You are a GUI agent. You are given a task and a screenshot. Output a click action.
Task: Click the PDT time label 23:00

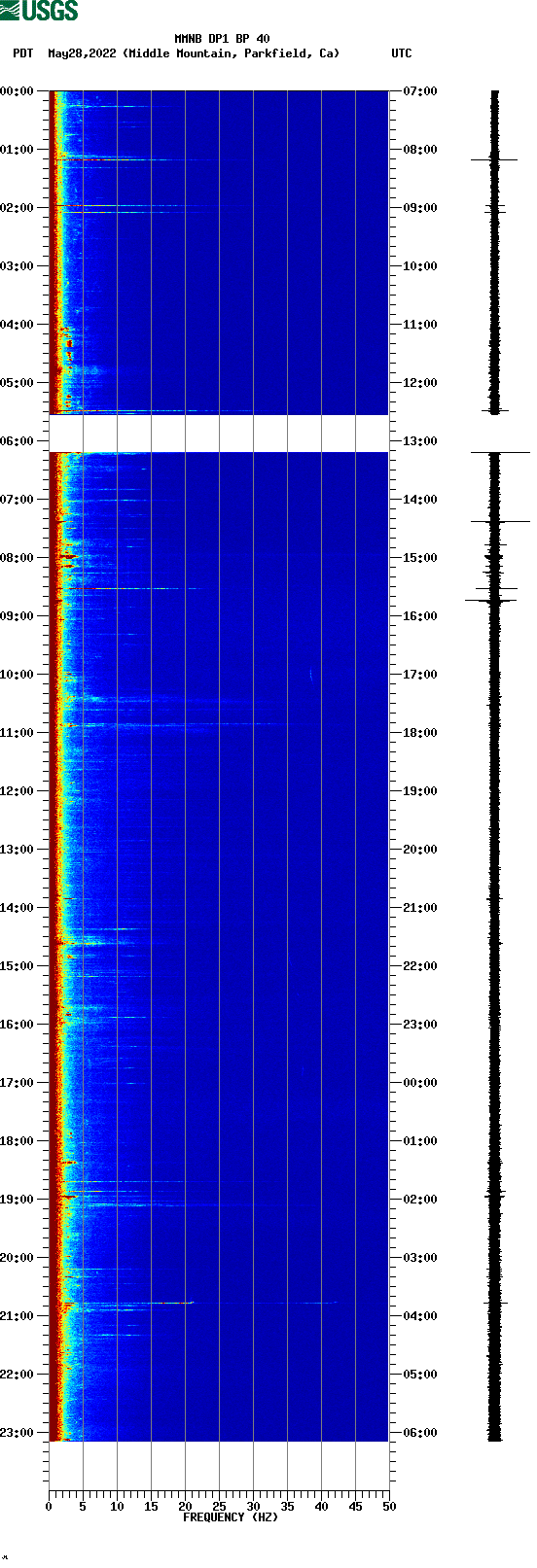[17, 1433]
